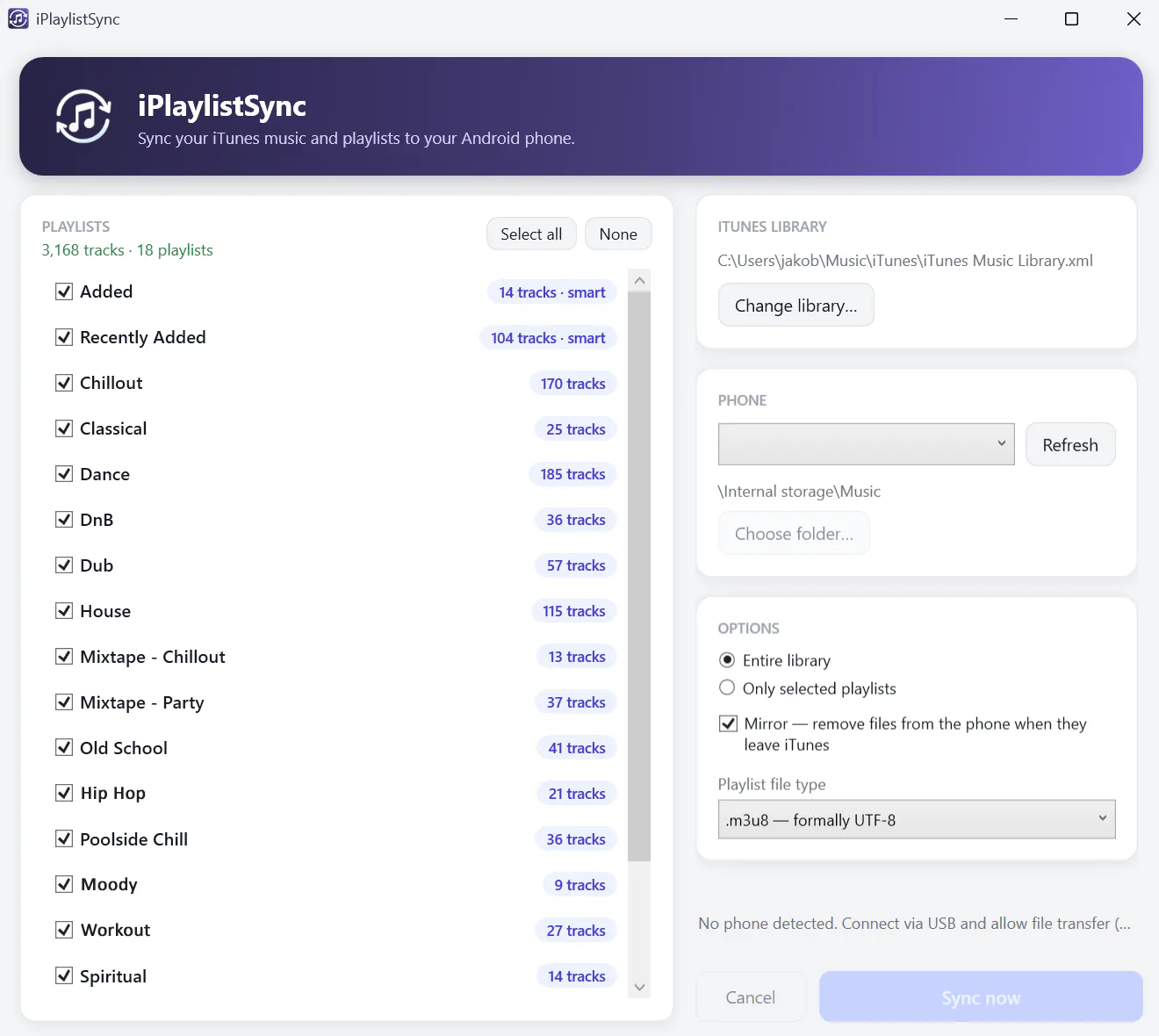Image resolution: width=1159 pixels, height=1036 pixels.
Task: Click the '41 tracks' badge for Old School
Action: (577, 748)
